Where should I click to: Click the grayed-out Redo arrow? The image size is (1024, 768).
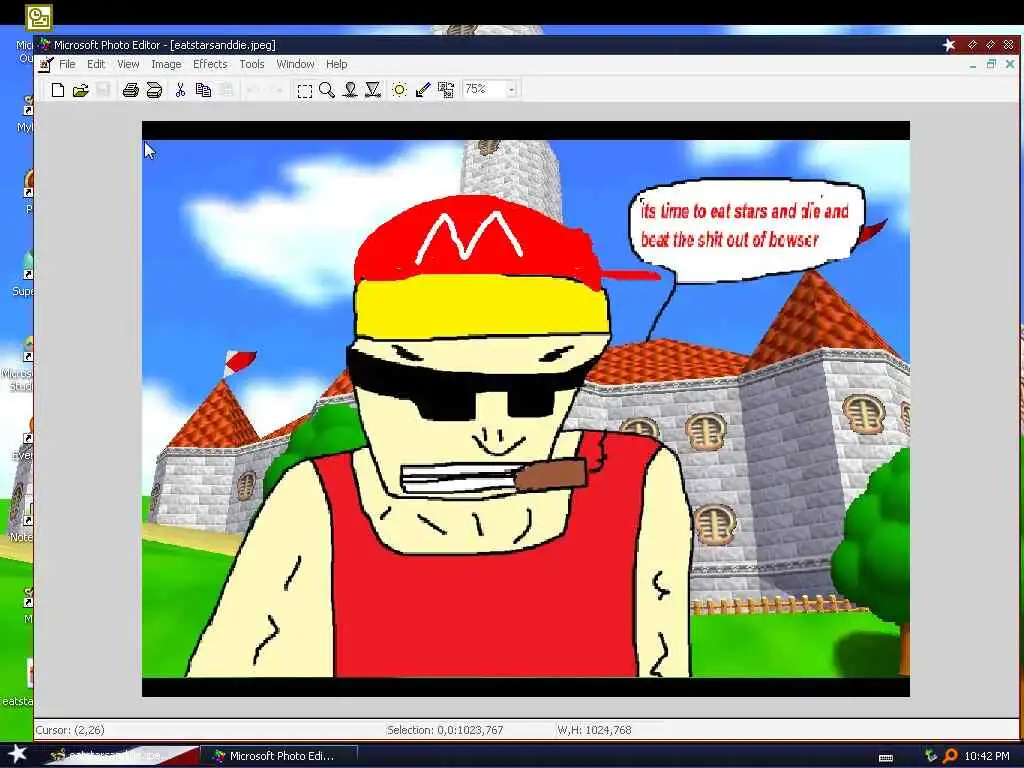277,90
